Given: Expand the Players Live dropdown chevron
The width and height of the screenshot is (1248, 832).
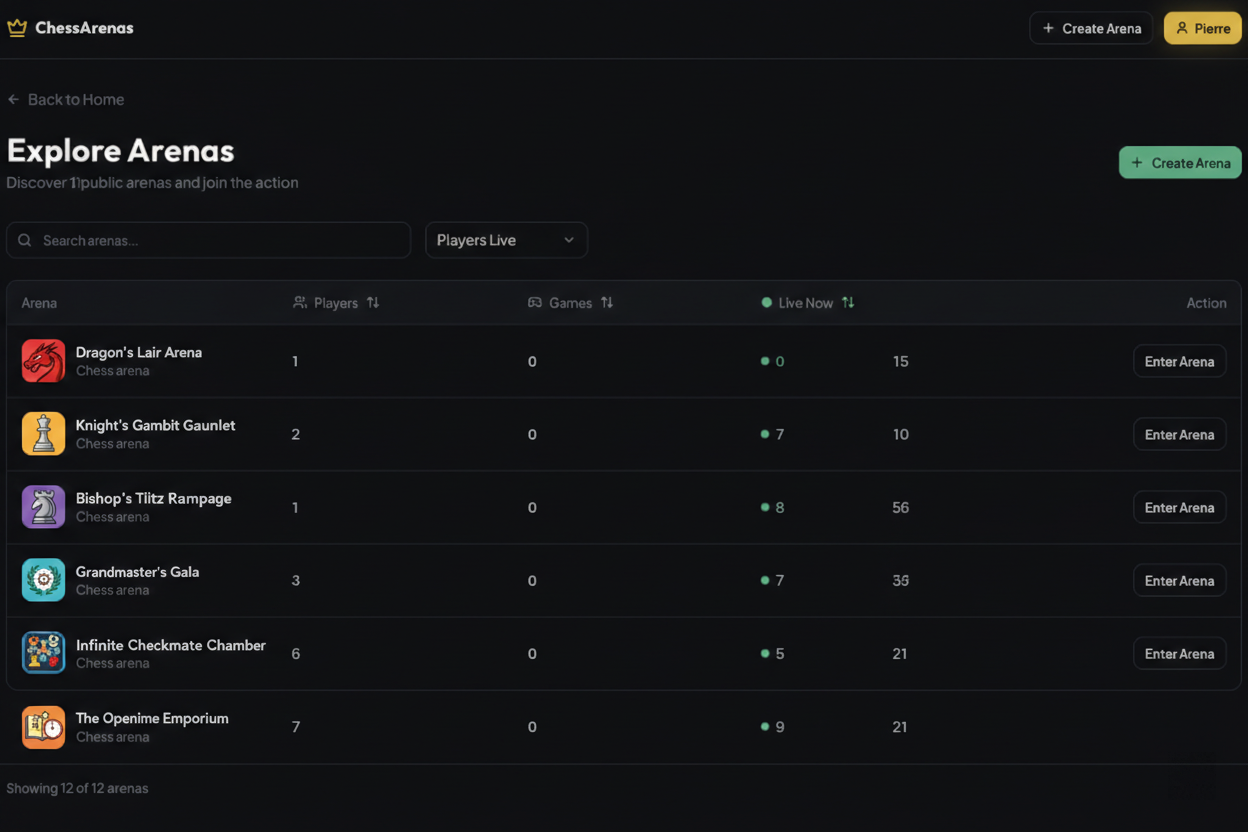Looking at the screenshot, I should click(x=569, y=240).
